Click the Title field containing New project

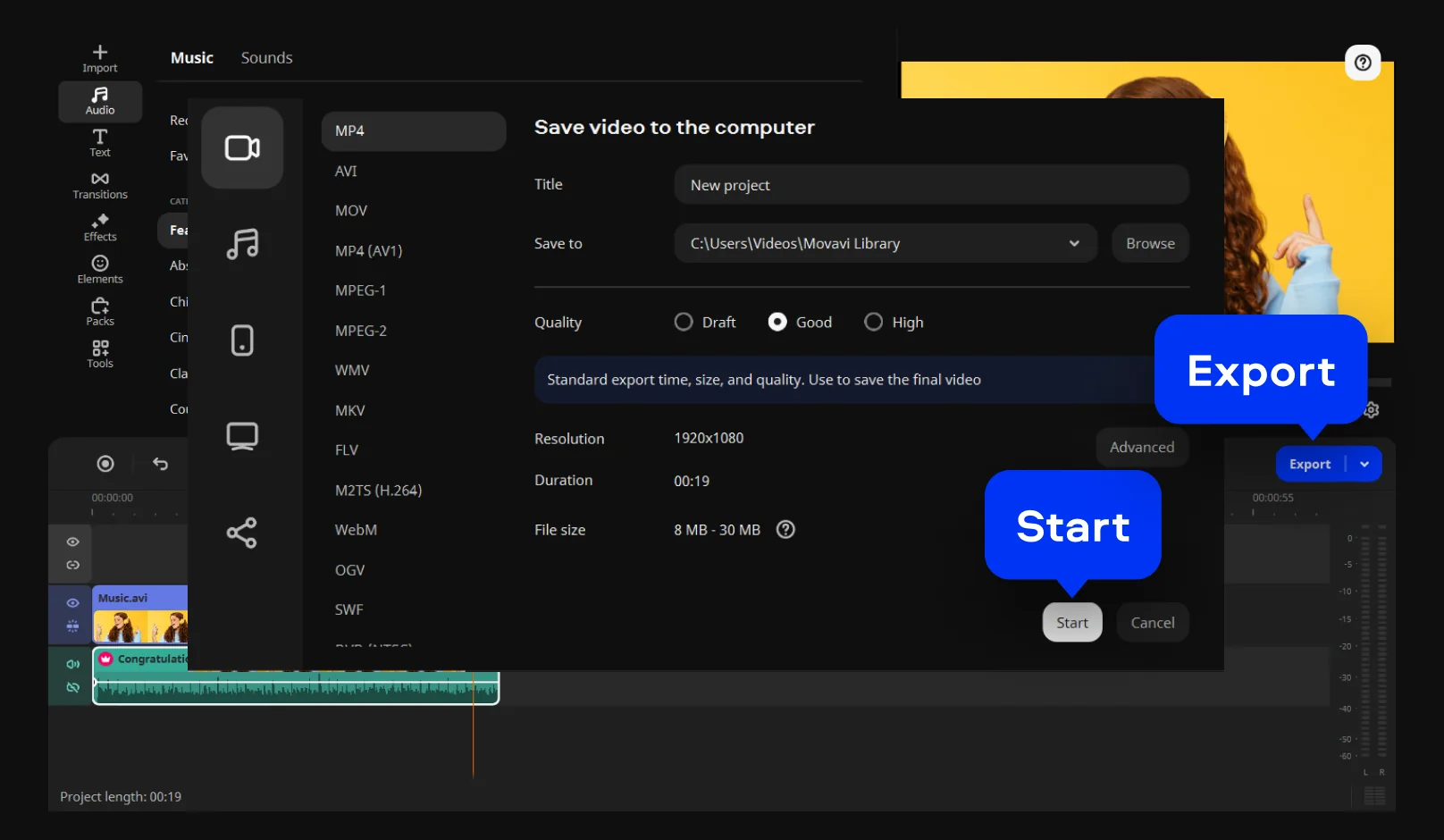[931, 185]
